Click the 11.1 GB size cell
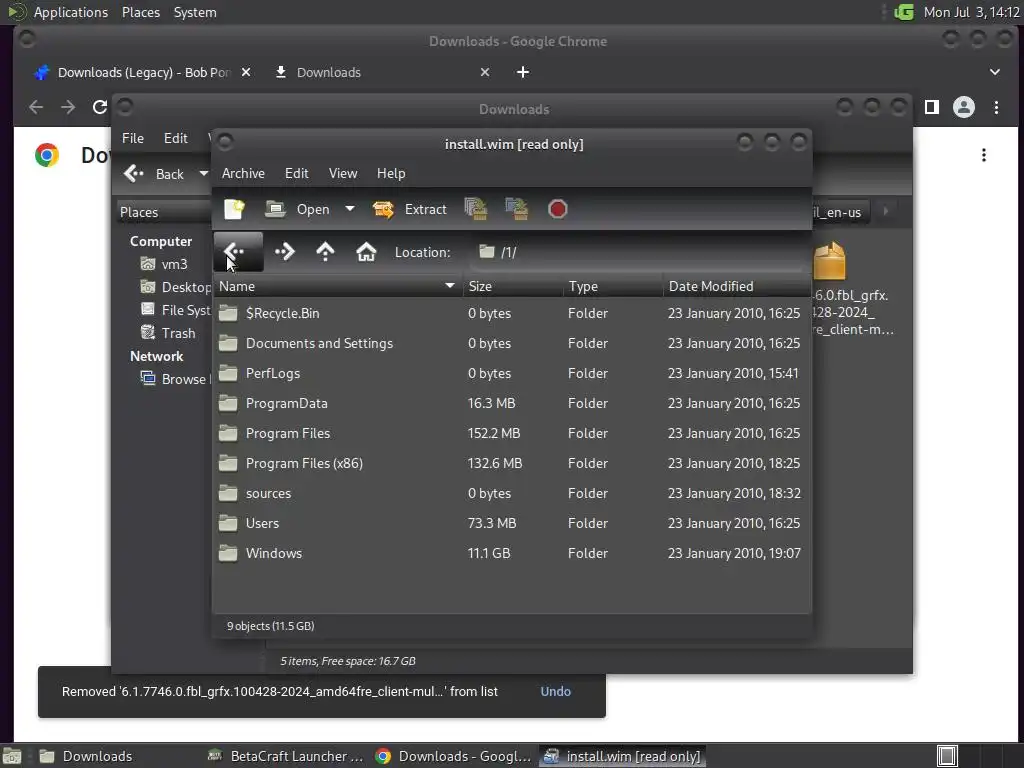 (x=489, y=553)
